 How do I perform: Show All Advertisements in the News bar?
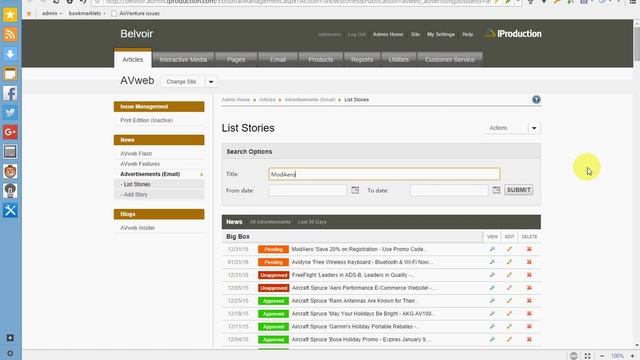pos(270,222)
